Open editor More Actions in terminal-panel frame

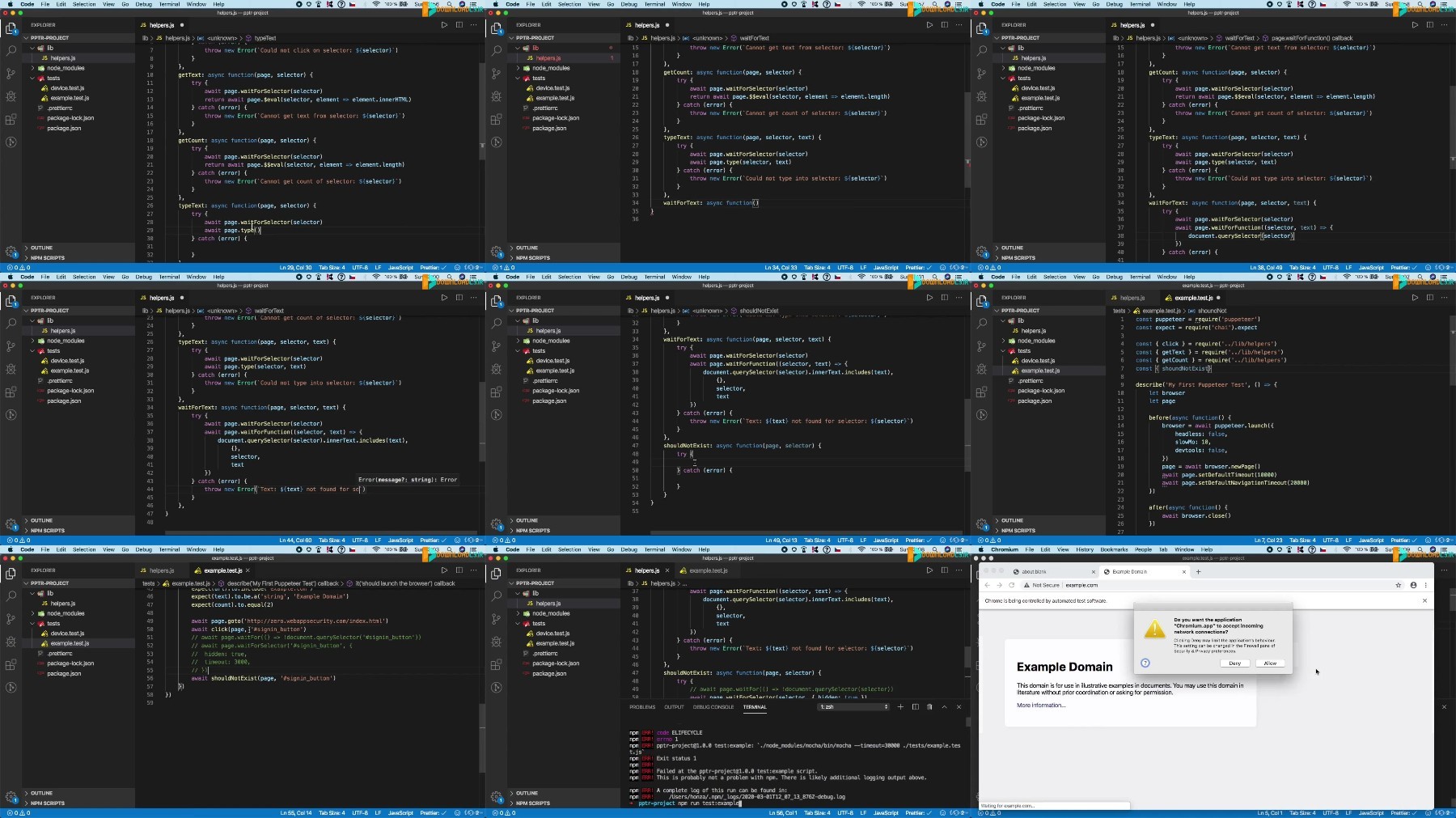(x=959, y=570)
